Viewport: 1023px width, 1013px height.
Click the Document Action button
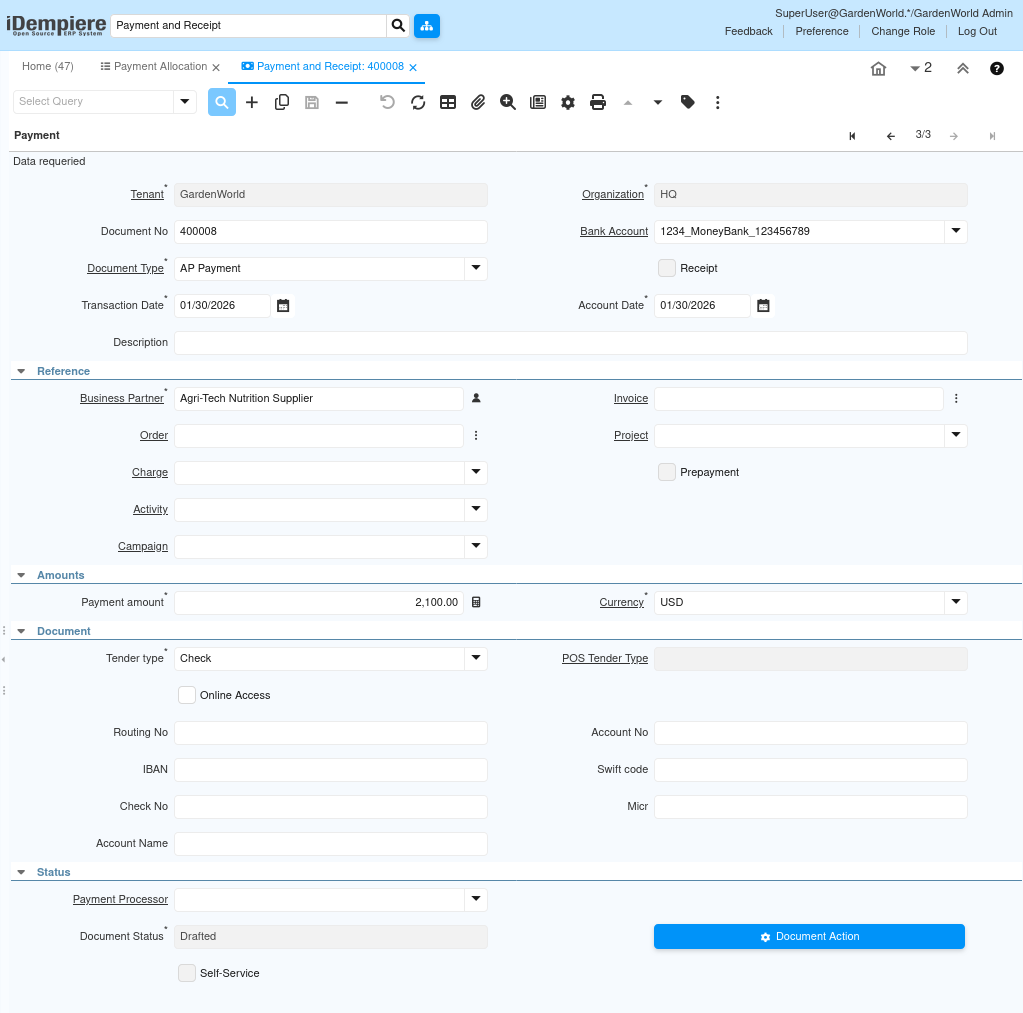808,936
